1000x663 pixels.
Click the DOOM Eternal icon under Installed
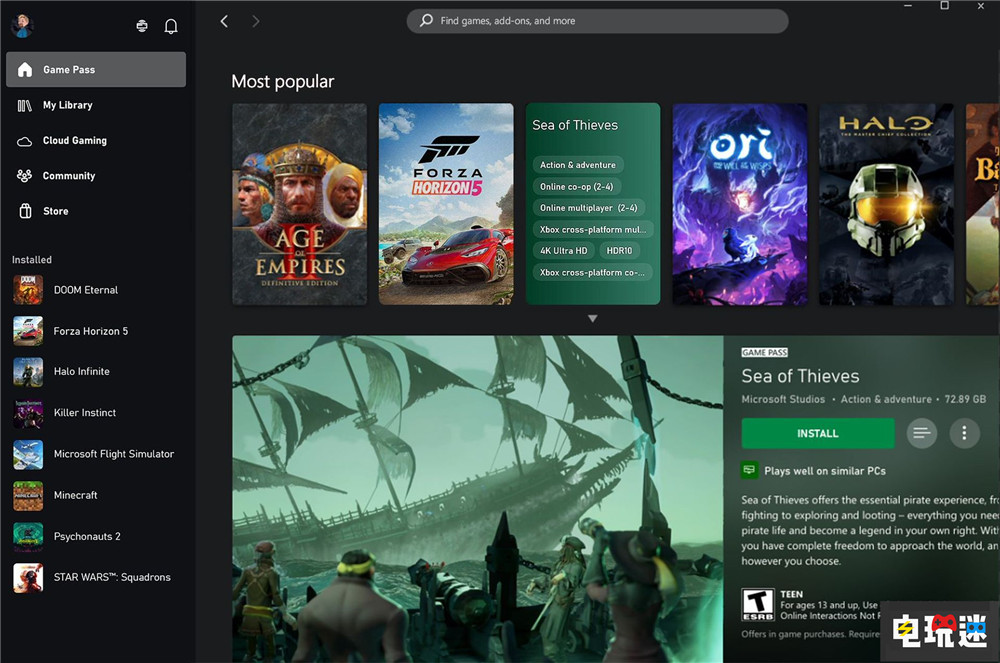pos(27,289)
